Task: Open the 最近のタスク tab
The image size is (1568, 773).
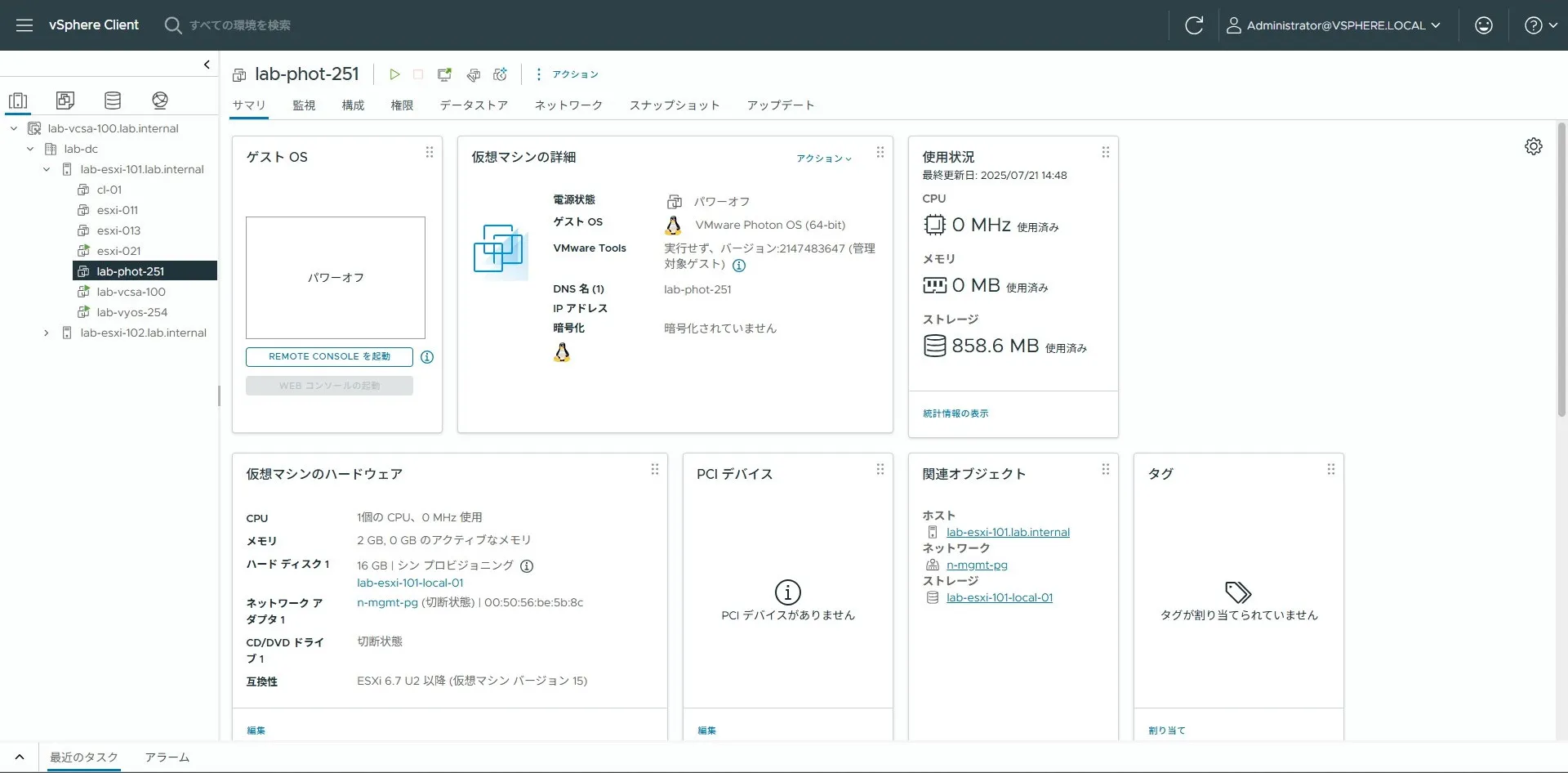Action: (84, 757)
